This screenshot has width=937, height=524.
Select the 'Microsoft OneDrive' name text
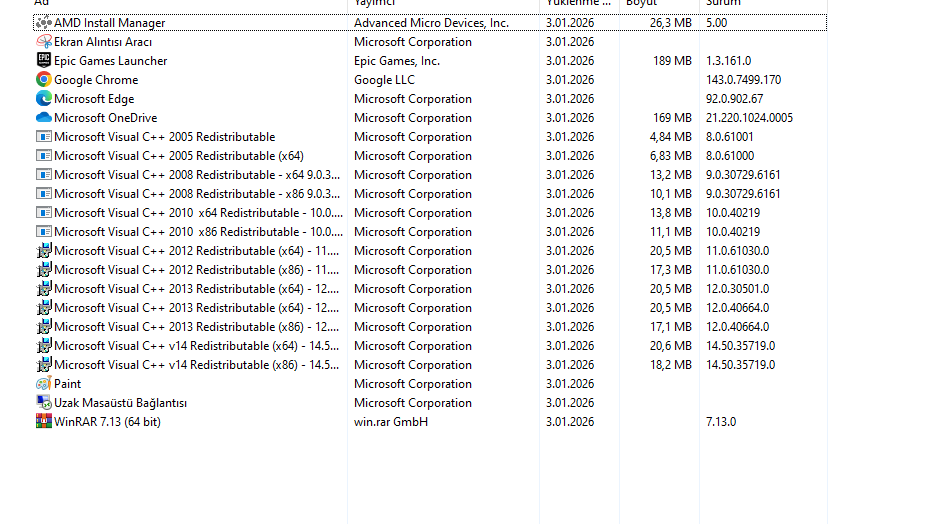click(106, 118)
